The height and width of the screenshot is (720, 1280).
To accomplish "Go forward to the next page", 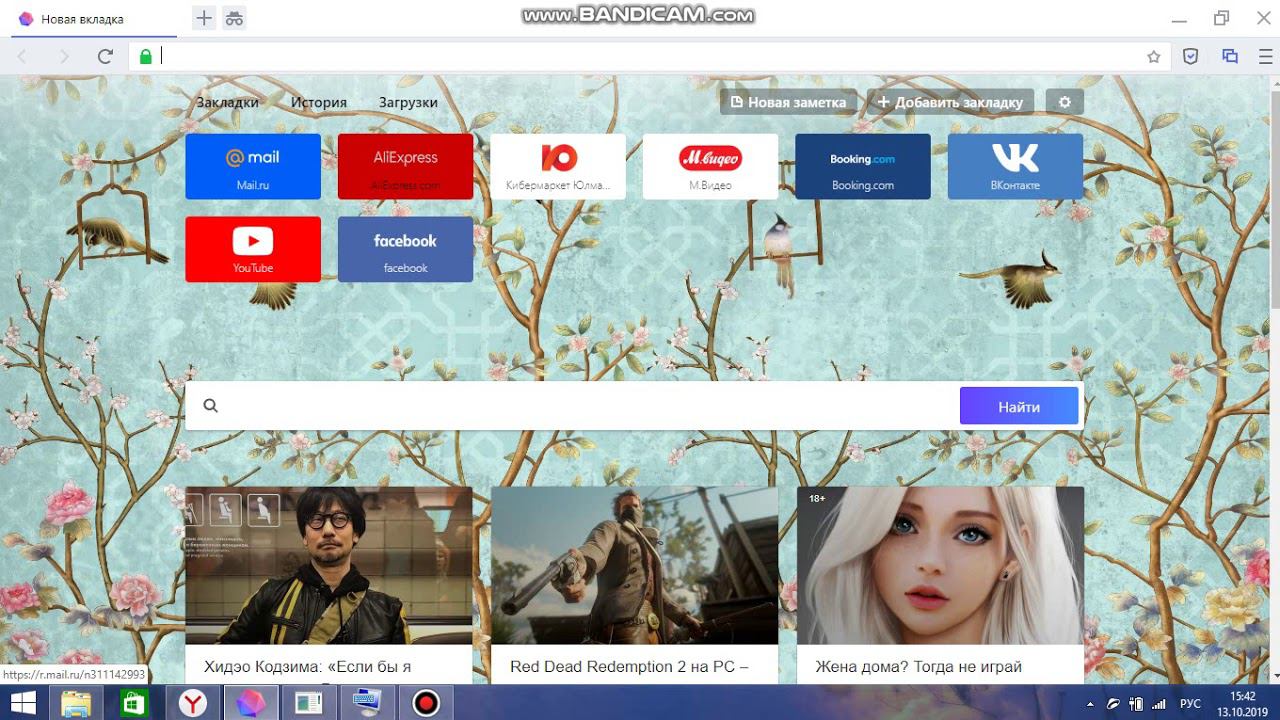I will click(64, 57).
